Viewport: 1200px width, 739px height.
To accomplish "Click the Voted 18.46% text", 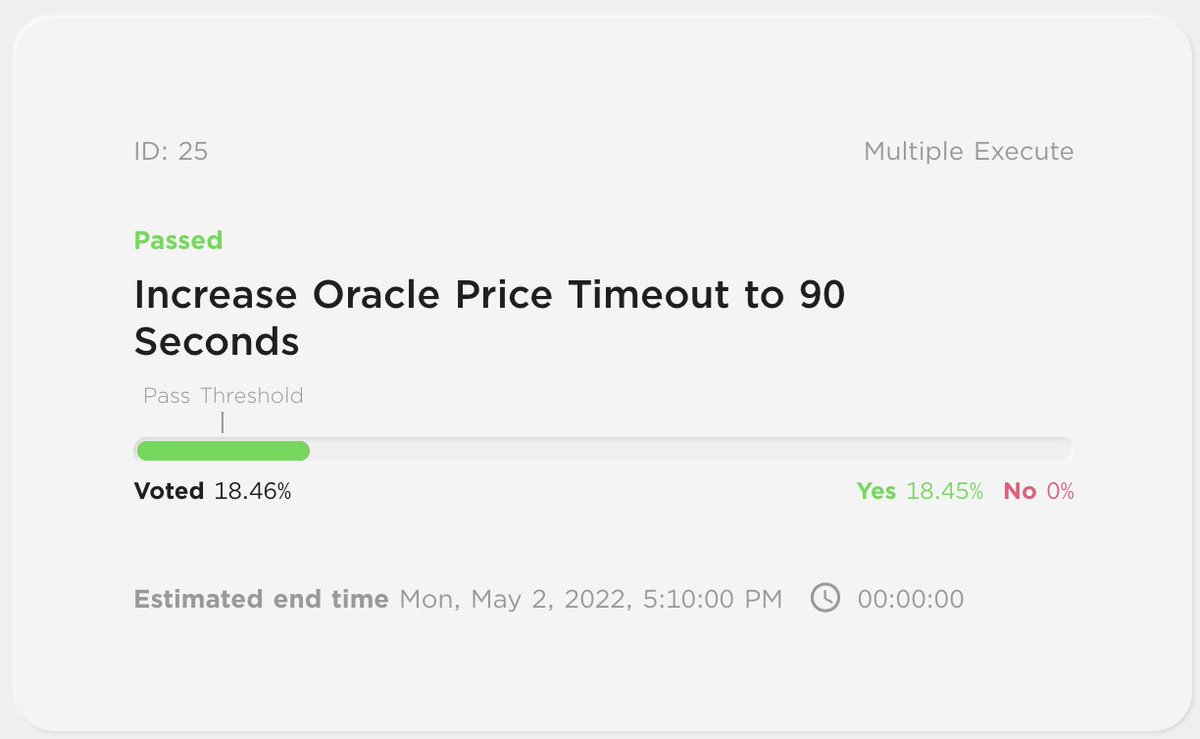I will pyautogui.click(x=213, y=491).
